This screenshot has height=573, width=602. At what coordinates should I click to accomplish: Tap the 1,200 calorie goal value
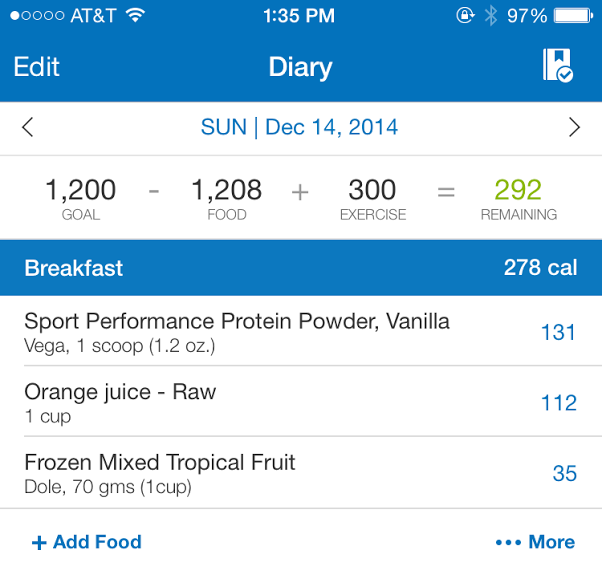point(80,190)
